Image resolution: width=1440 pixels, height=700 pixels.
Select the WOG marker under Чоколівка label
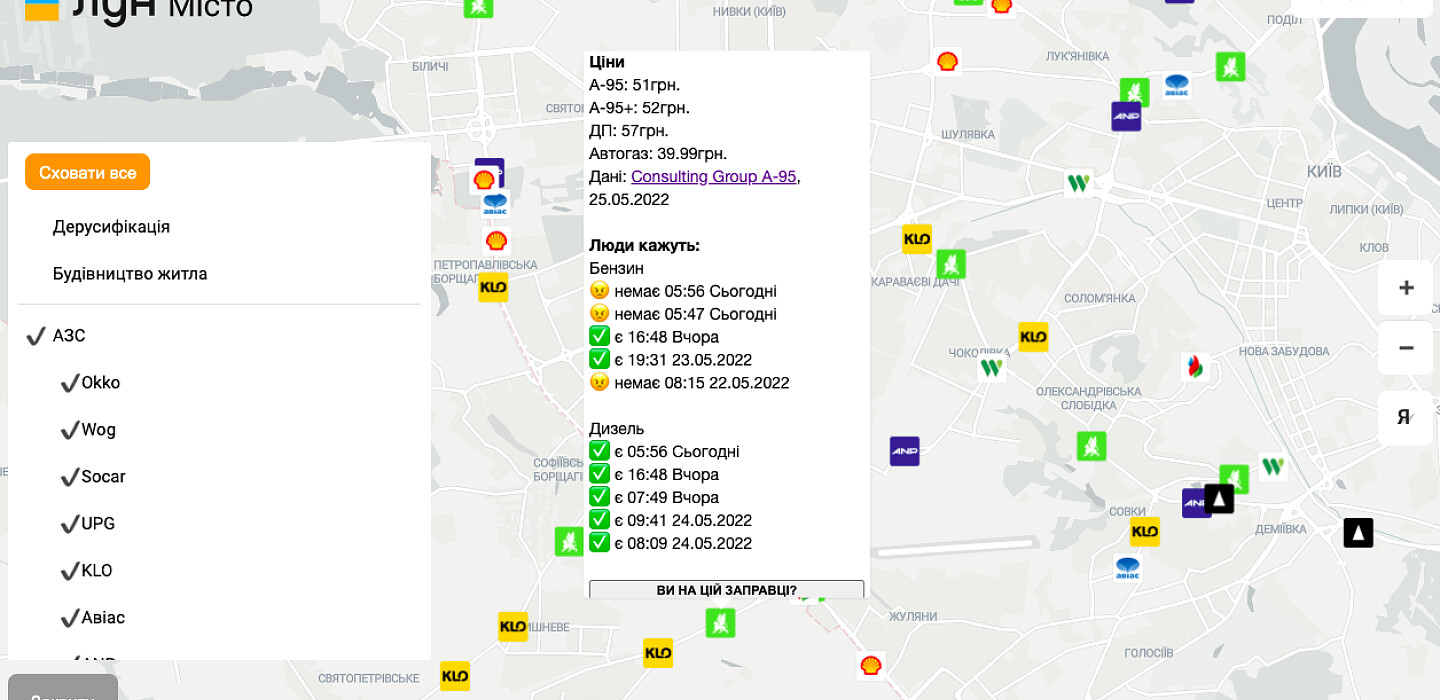pyautogui.click(x=991, y=368)
